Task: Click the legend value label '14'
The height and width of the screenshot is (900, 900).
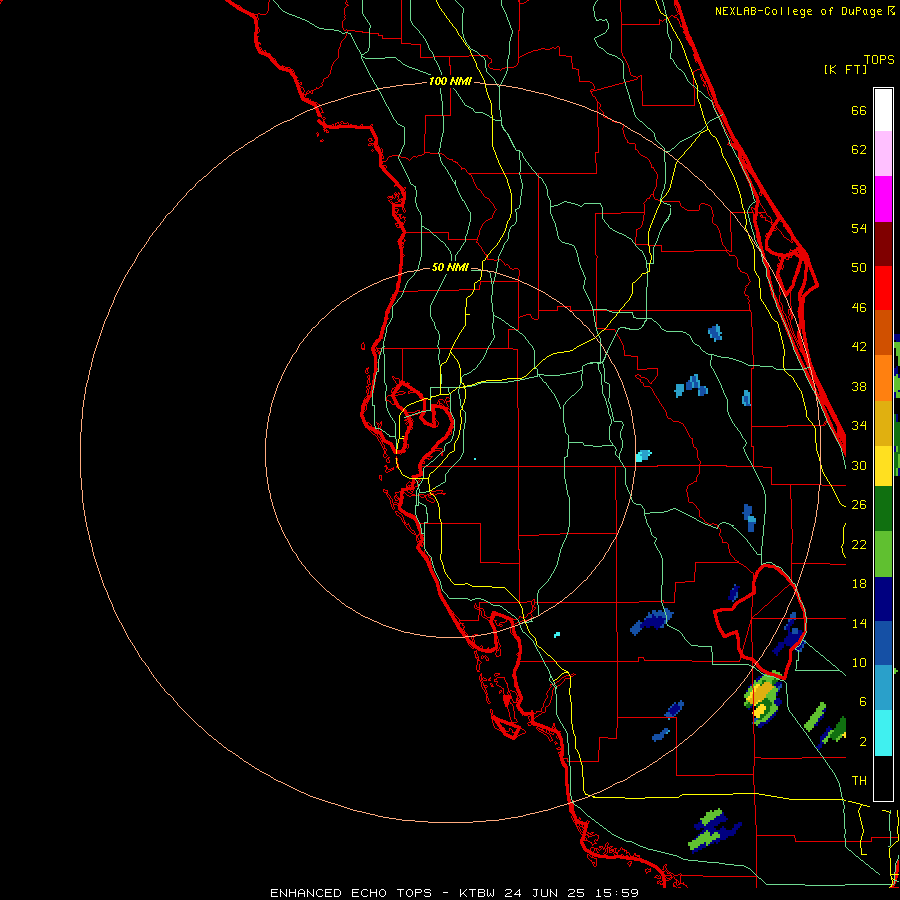Action: point(859,623)
